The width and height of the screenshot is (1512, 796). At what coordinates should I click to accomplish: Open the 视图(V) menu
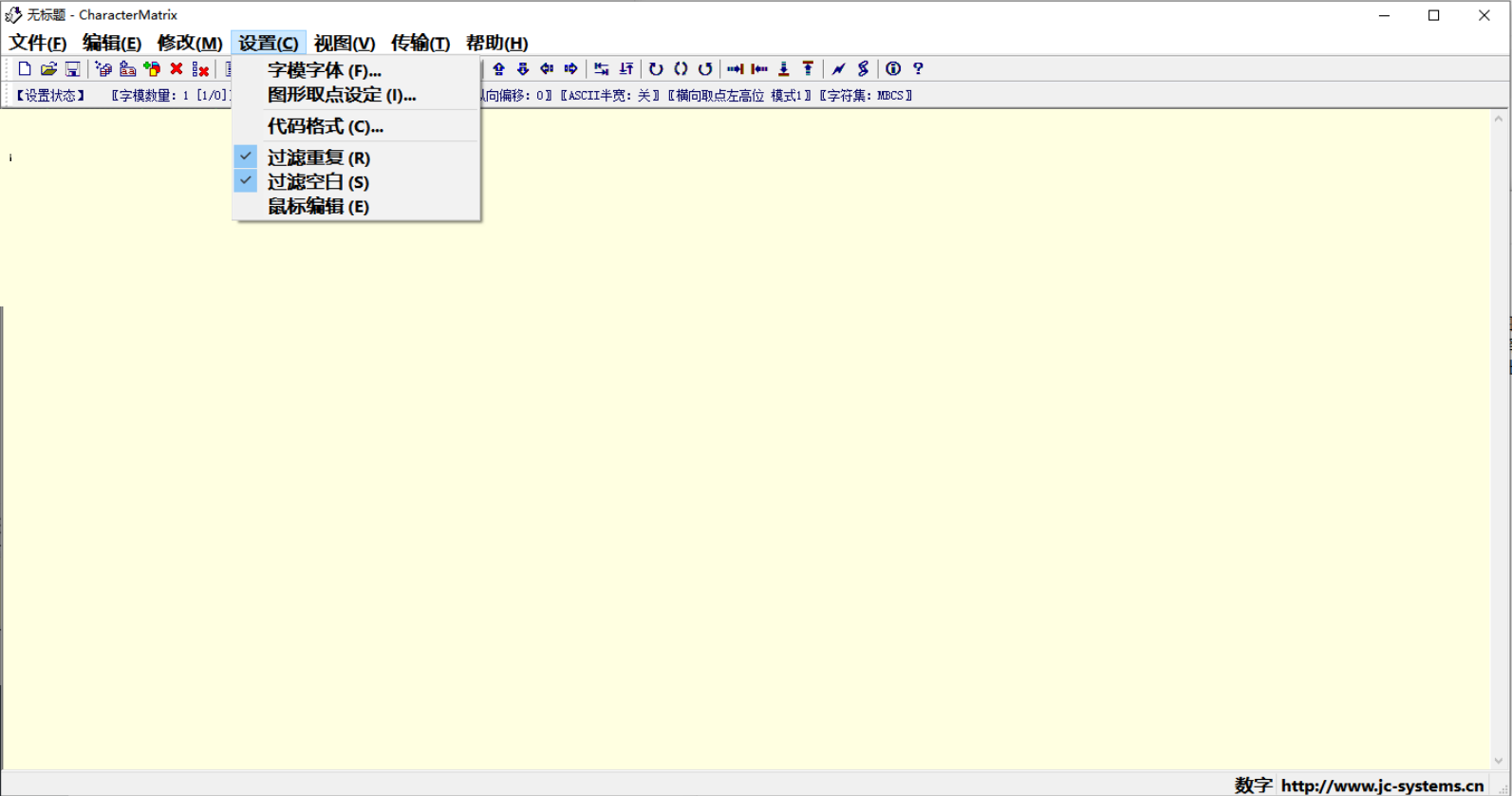click(x=345, y=43)
